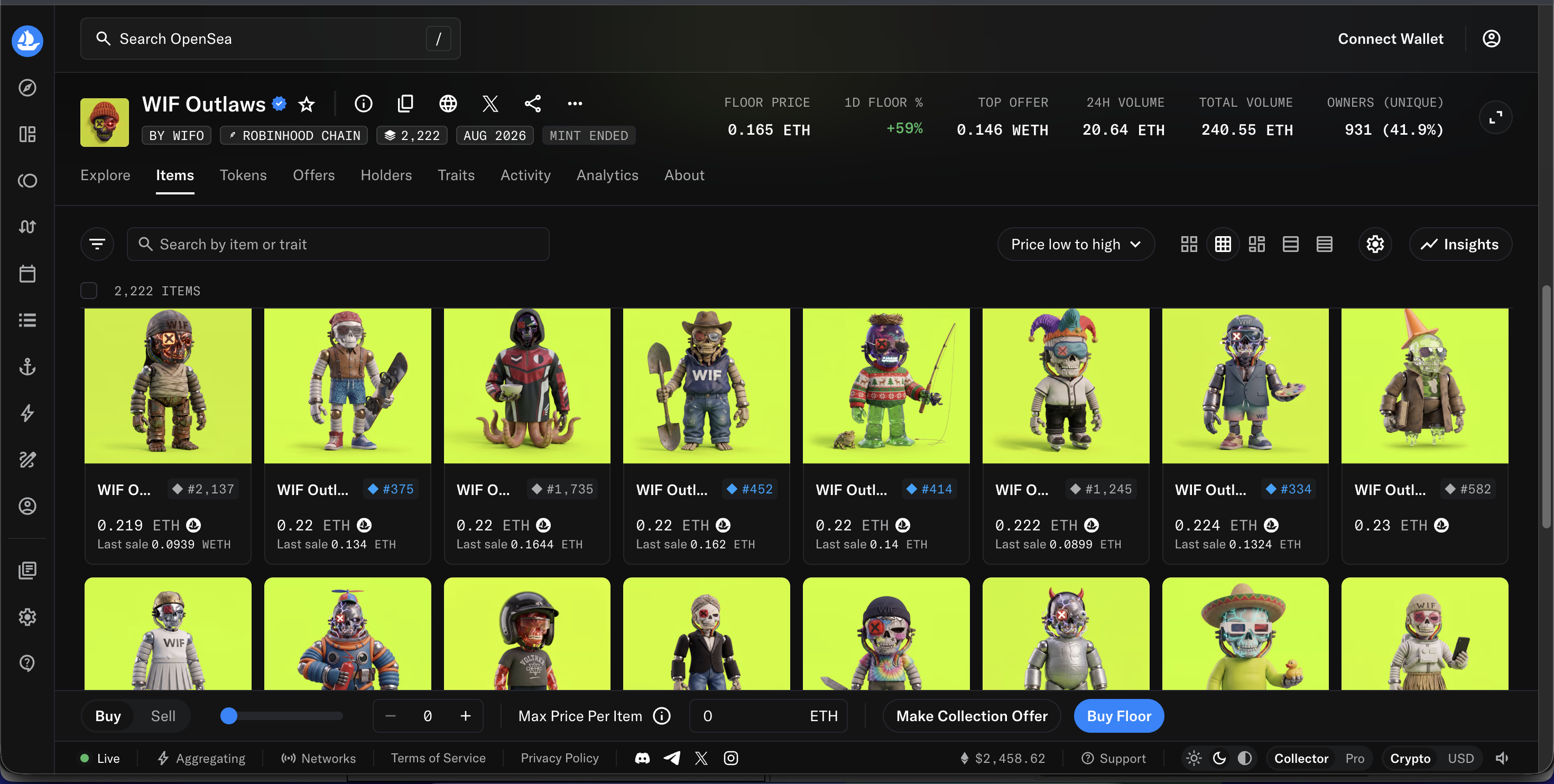Increase item quantity with plus button
Viewport: 1554px width, 784px height.
(466, 716)
